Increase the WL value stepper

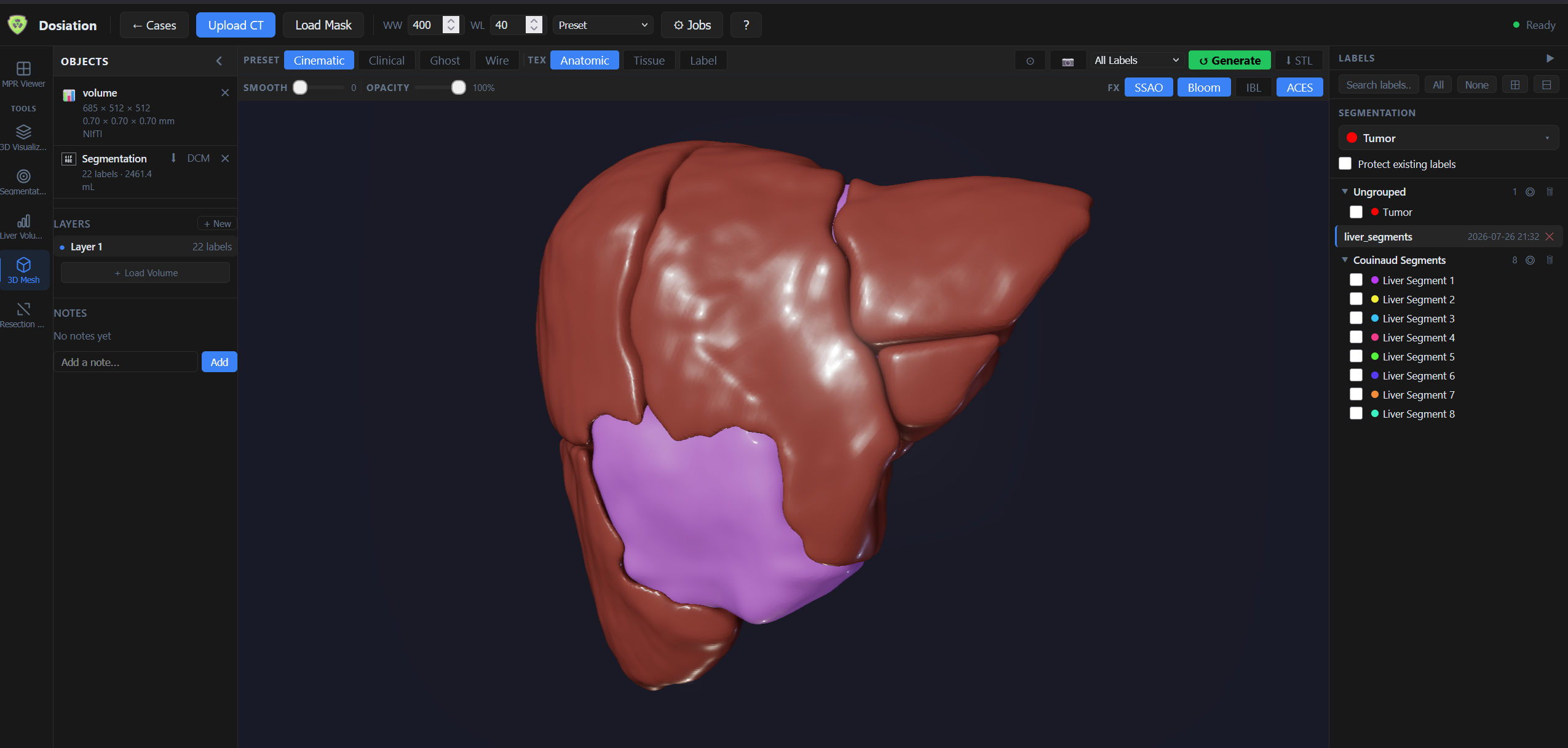pyautogui.click(x=534, y=20)
